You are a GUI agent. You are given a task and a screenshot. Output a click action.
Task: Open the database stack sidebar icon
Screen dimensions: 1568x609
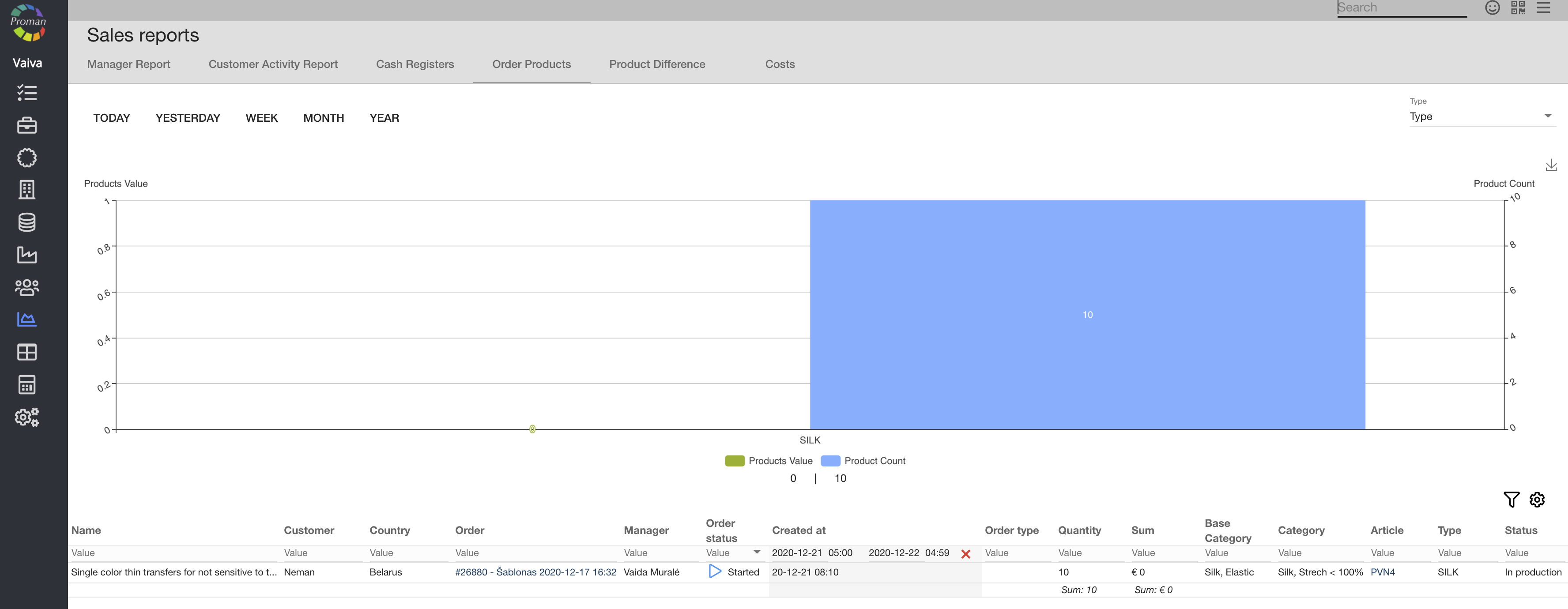(x=27, y=223)
